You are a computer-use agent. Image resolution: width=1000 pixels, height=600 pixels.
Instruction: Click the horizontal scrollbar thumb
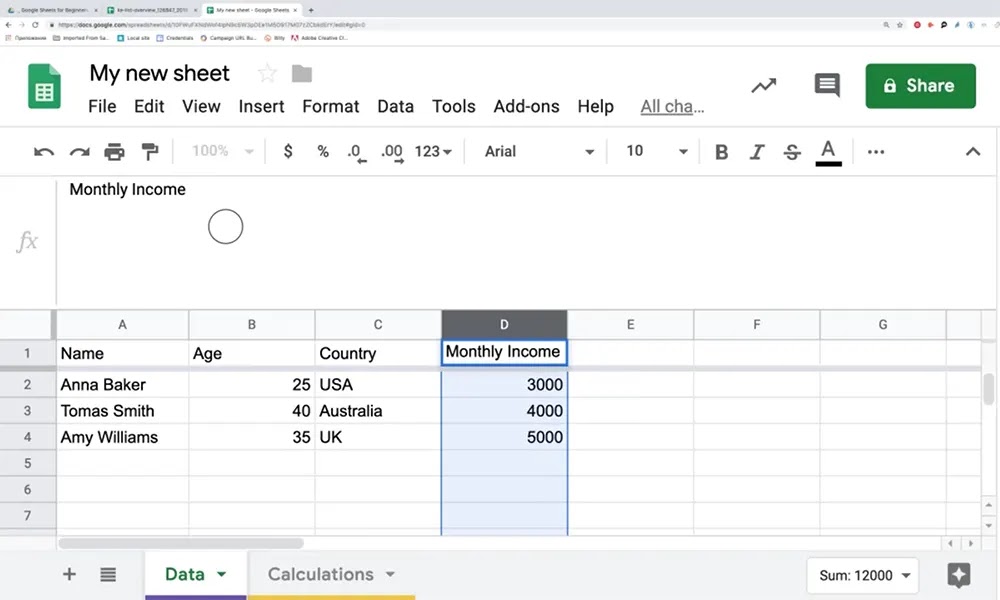coord(181,543)
